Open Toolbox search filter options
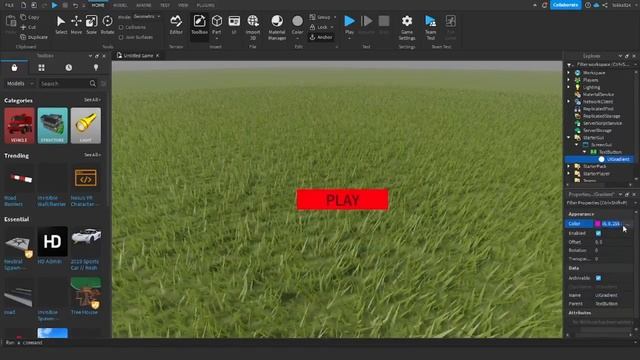 pyautogui.click(x=103, y=83)
